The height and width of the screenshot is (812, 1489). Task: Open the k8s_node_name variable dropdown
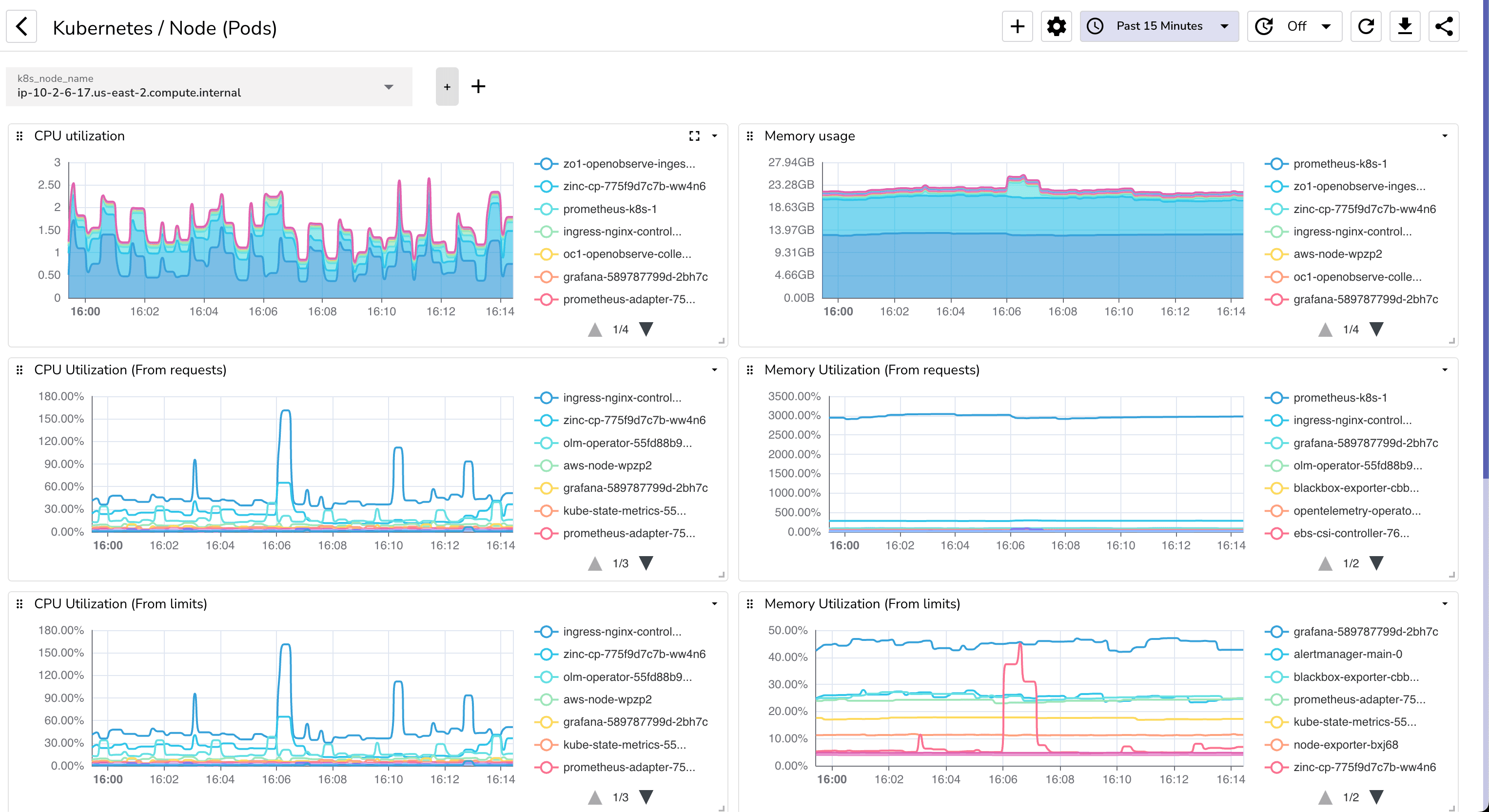click(x=389, y=87)
